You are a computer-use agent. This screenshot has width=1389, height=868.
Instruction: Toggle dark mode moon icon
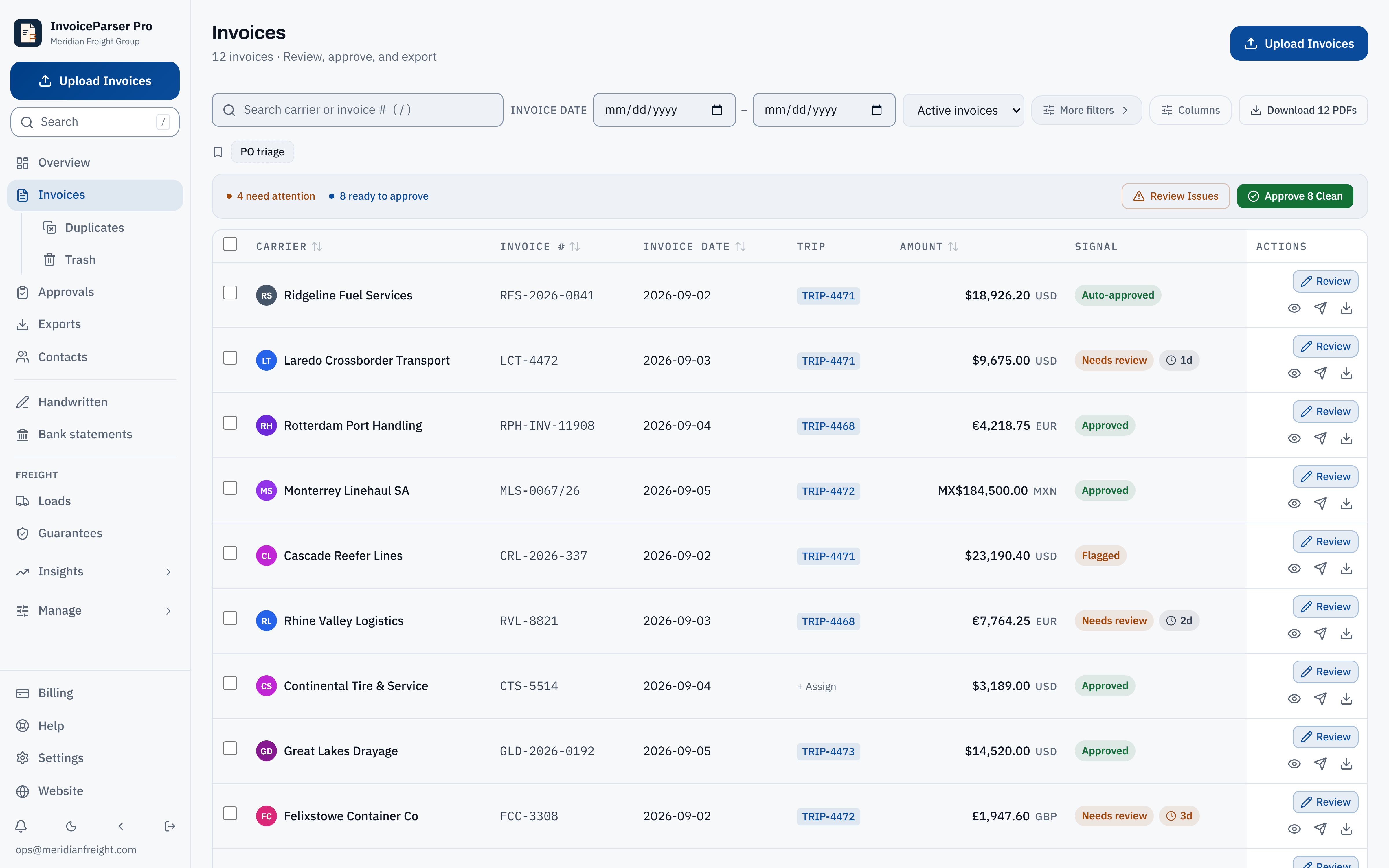tap(71, 826)
